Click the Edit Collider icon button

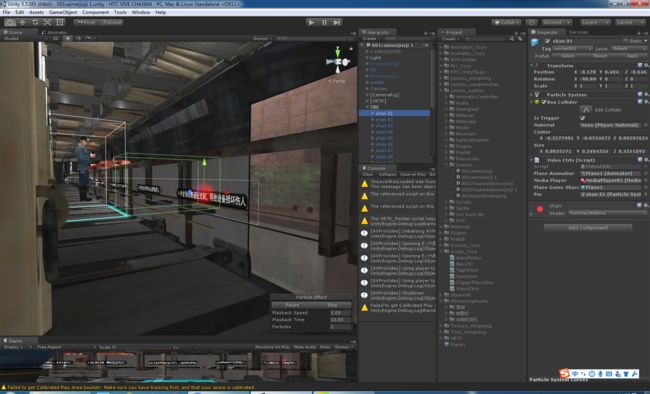coord(585,110)
